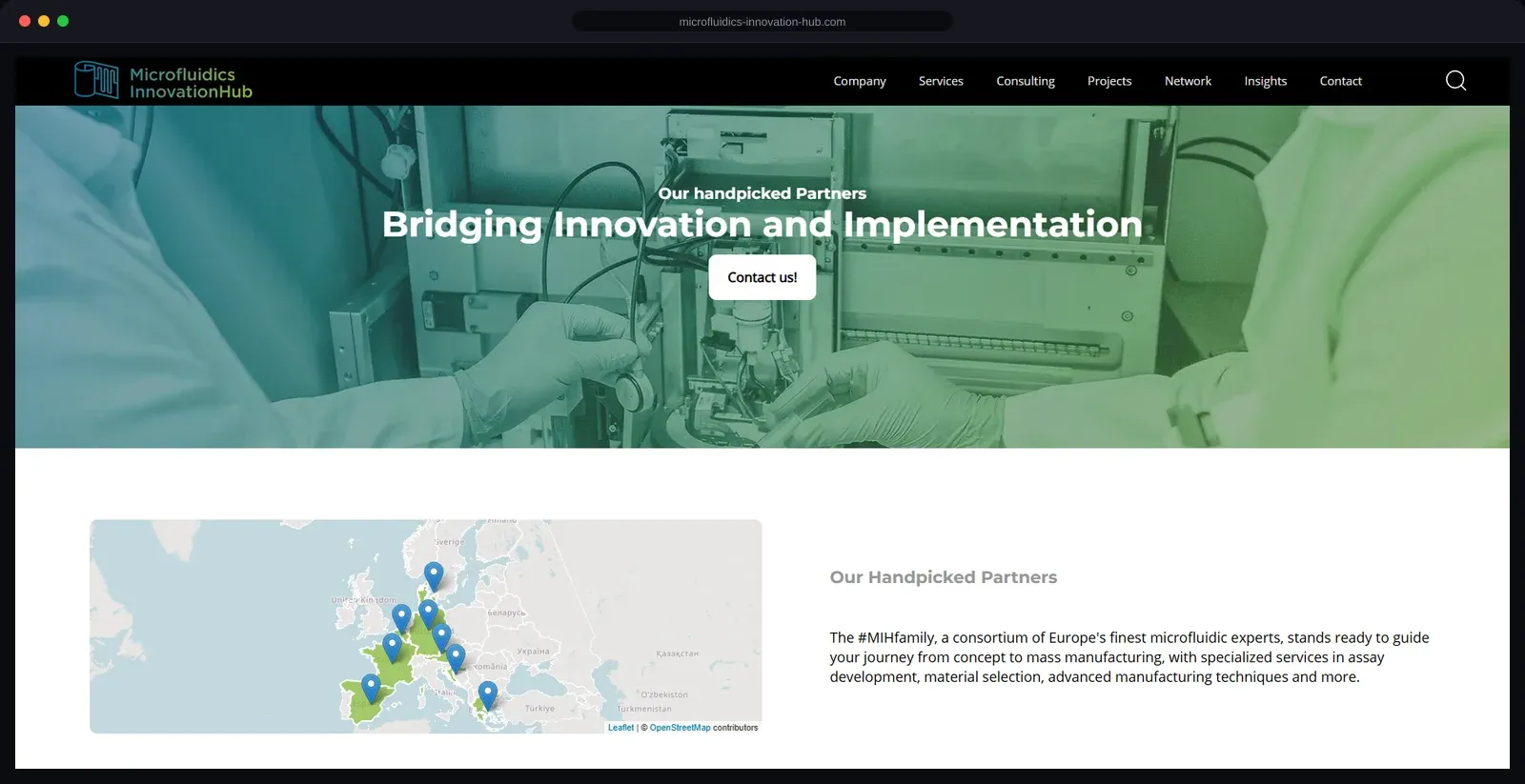1525x784 pixels.
Task: Click the Our Handpicked Partners heading
Action: pos(944,577)
